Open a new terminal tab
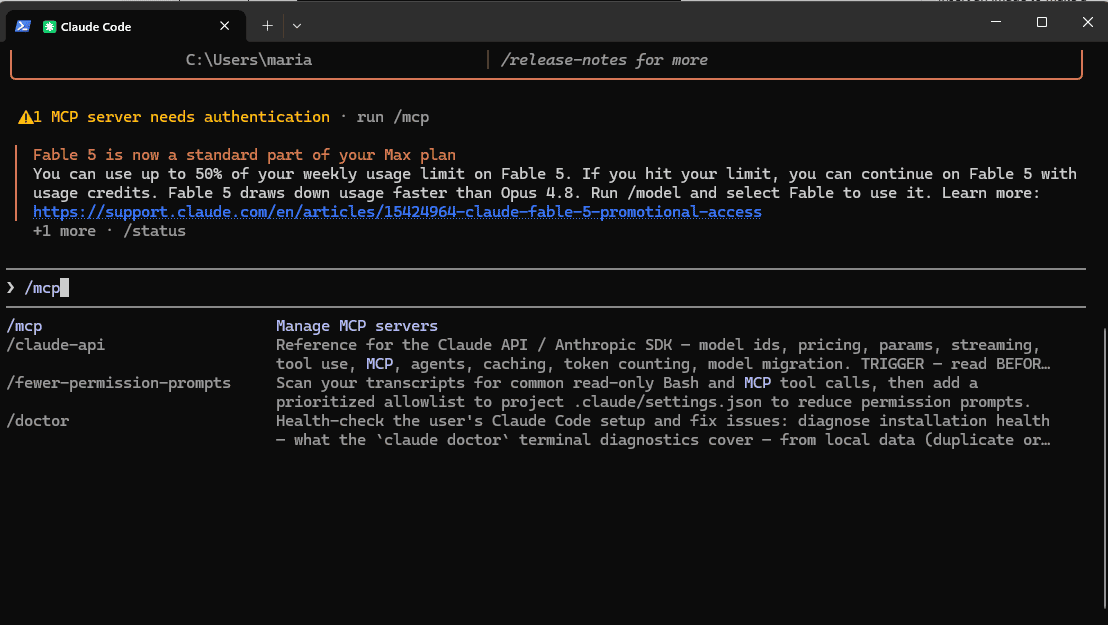This screenshot has height=625, width=1108. click(x=267, y=26)
